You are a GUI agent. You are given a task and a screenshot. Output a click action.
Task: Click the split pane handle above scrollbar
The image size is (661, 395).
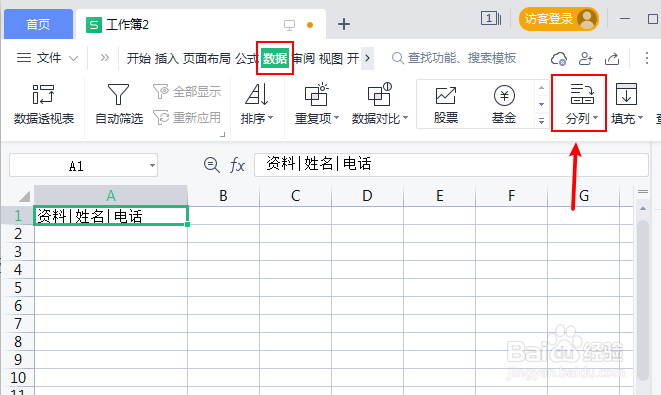(x=643, y=192)
